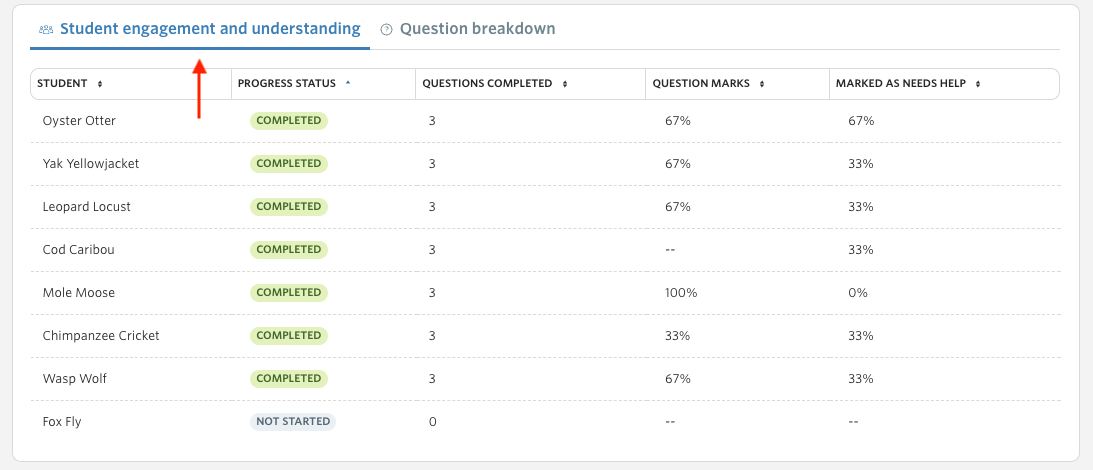
Task: Click sort icon next to Questions Completed
Action: (x=565, y=84)
